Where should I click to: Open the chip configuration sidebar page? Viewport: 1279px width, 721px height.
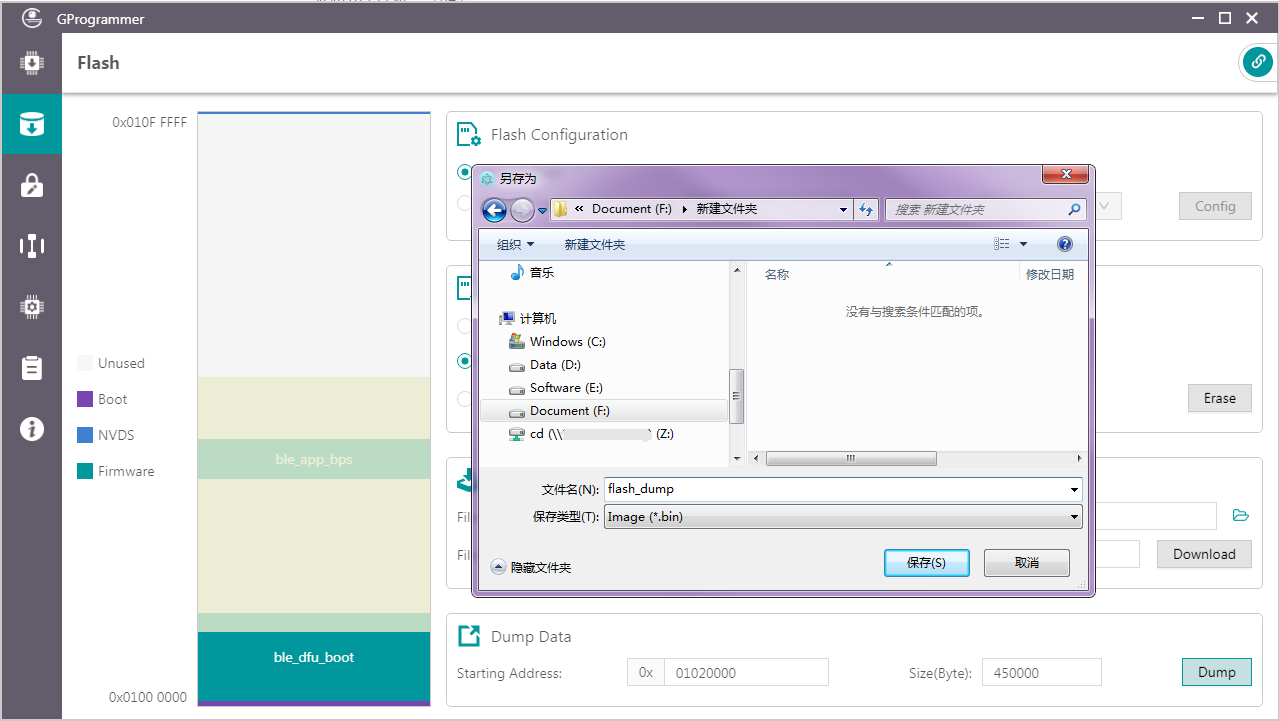pyautogui.click(x=31, y=307)
